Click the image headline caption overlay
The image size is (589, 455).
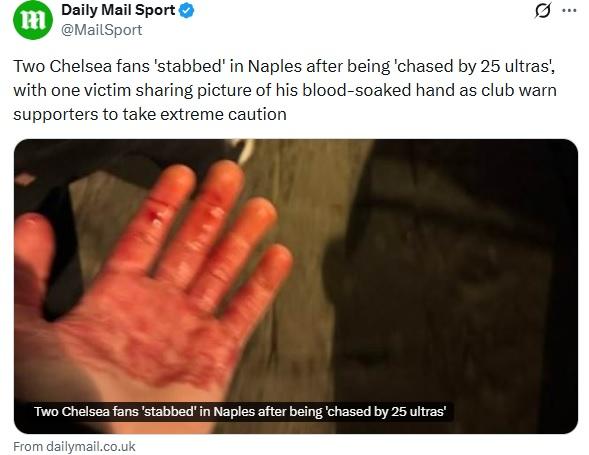point(240,411)
